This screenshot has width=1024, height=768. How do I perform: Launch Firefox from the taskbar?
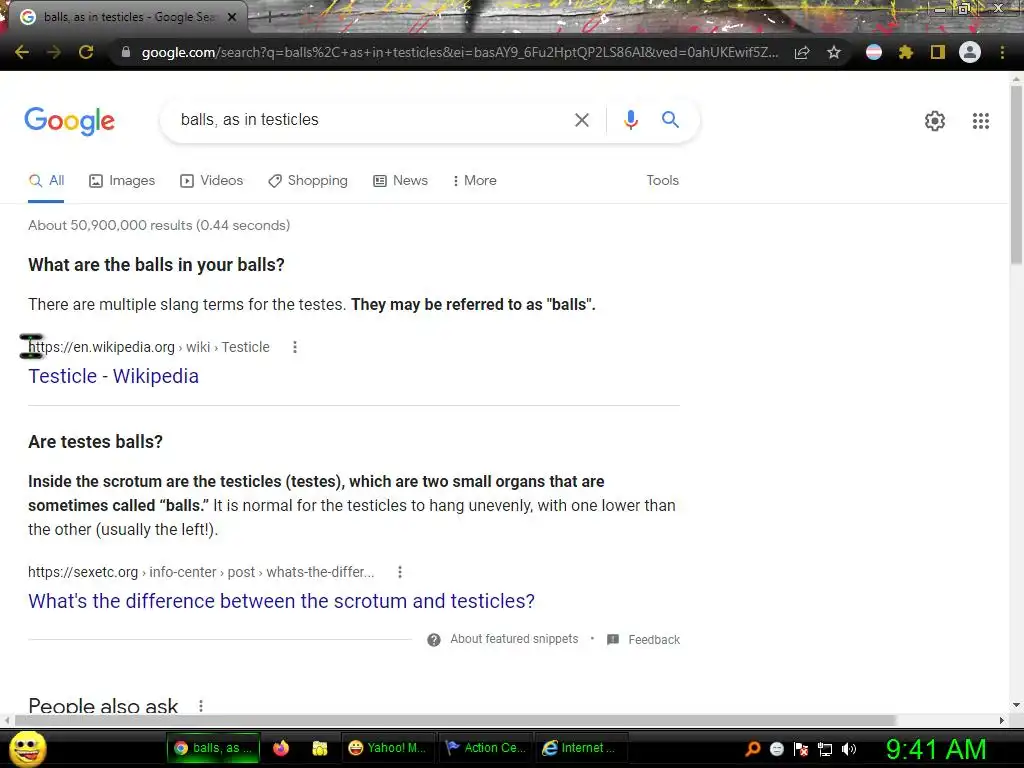[x=281, y=748]
